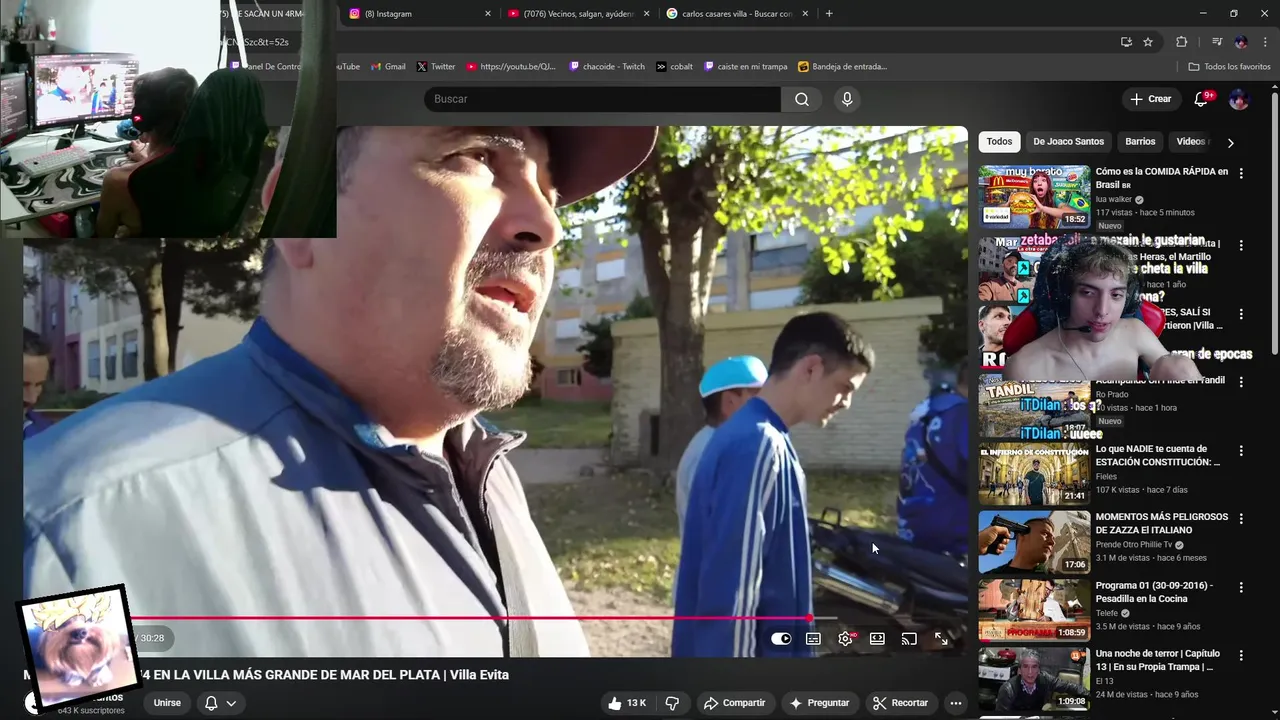
Task: Switch player to theater mode
Action: (x=877, y=638)
